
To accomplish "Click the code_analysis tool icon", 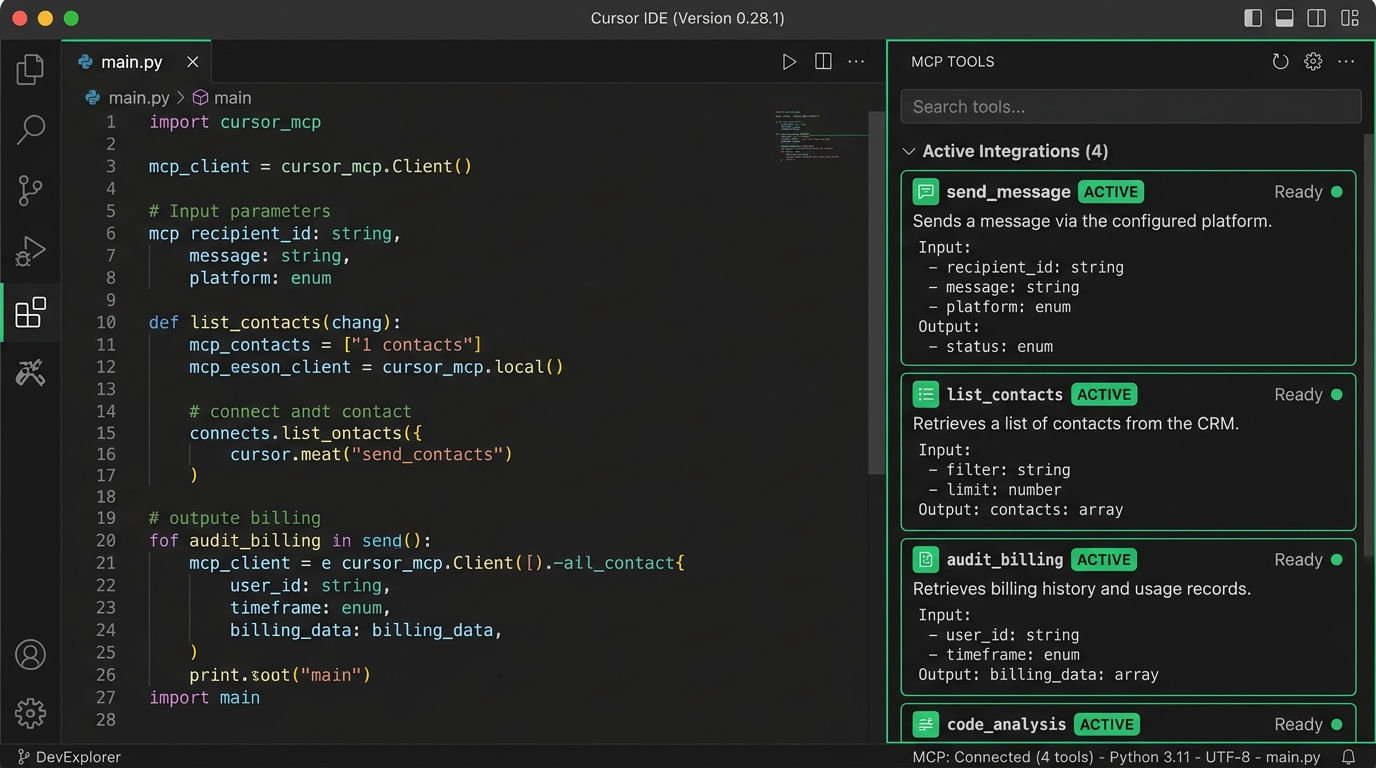I will [x=926, y=725].
